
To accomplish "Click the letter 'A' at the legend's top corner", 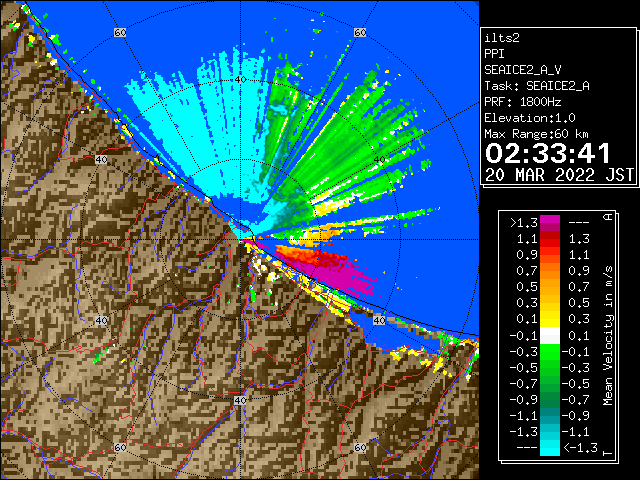I will [x=608, y=216].
